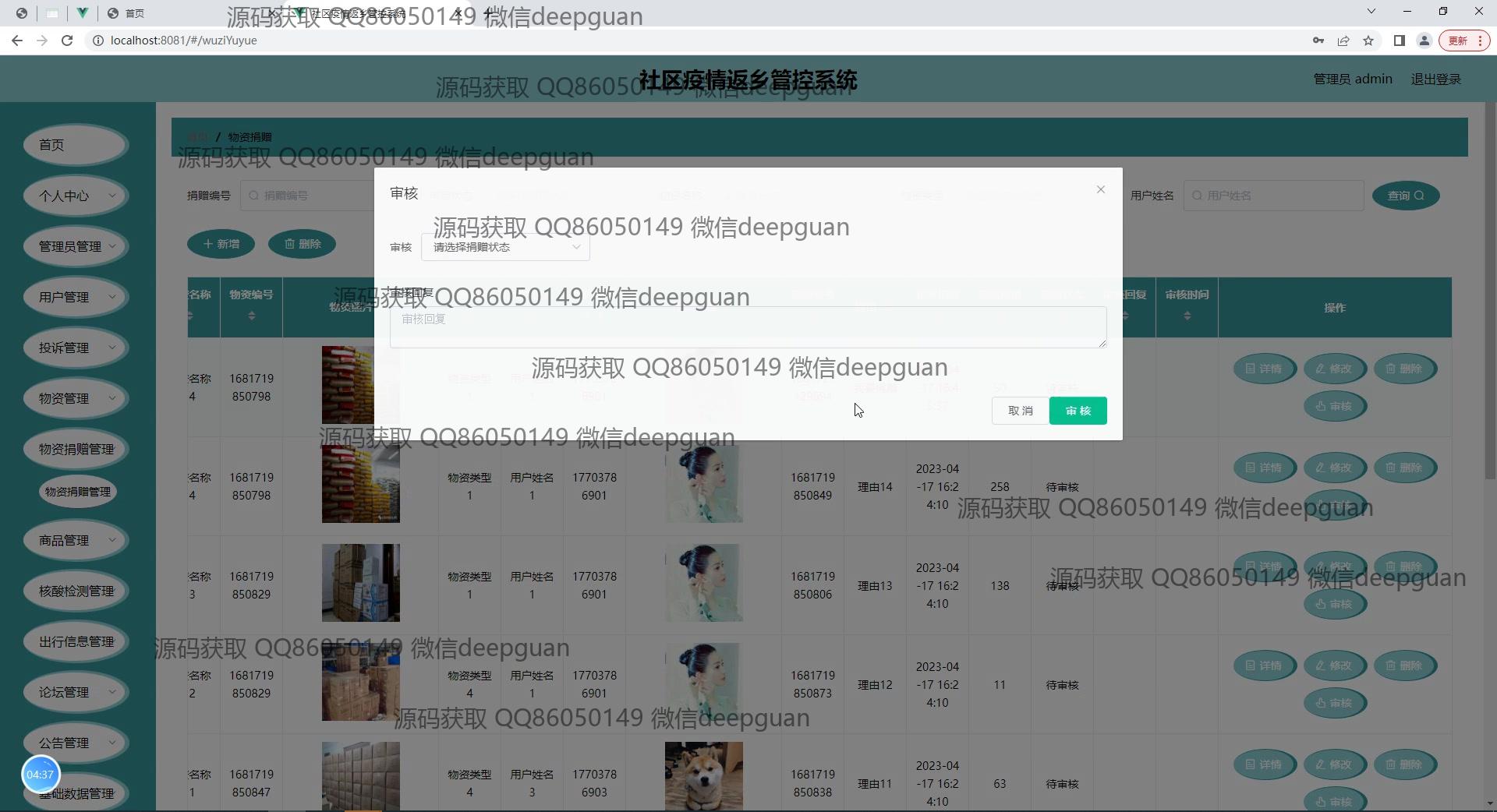Focus the 捐赠编号 search field
The height and width of the screenshot is (812, 1497).
(307, 196)
